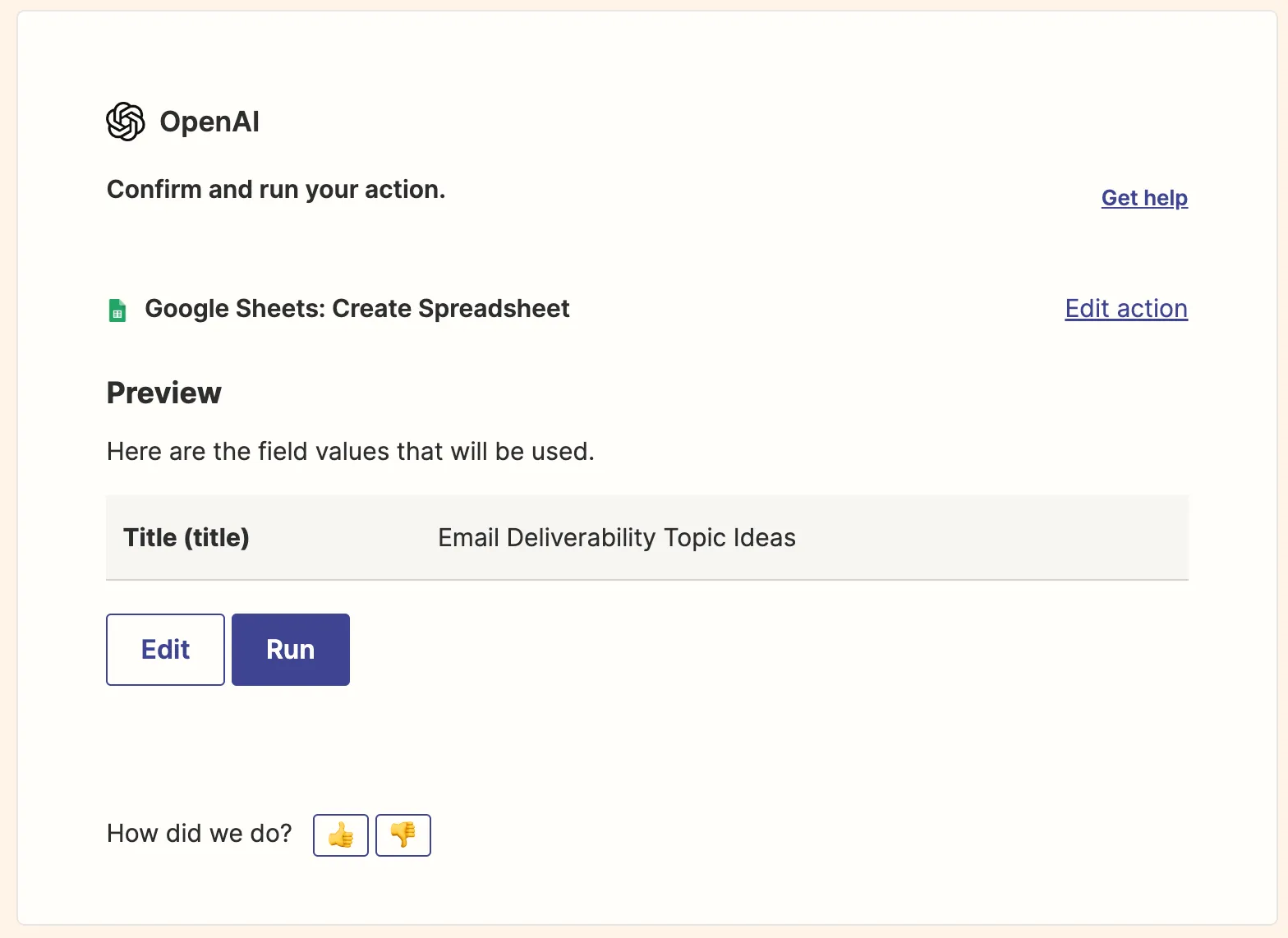Click the Edit button beside Run

[x=165, y=650]
